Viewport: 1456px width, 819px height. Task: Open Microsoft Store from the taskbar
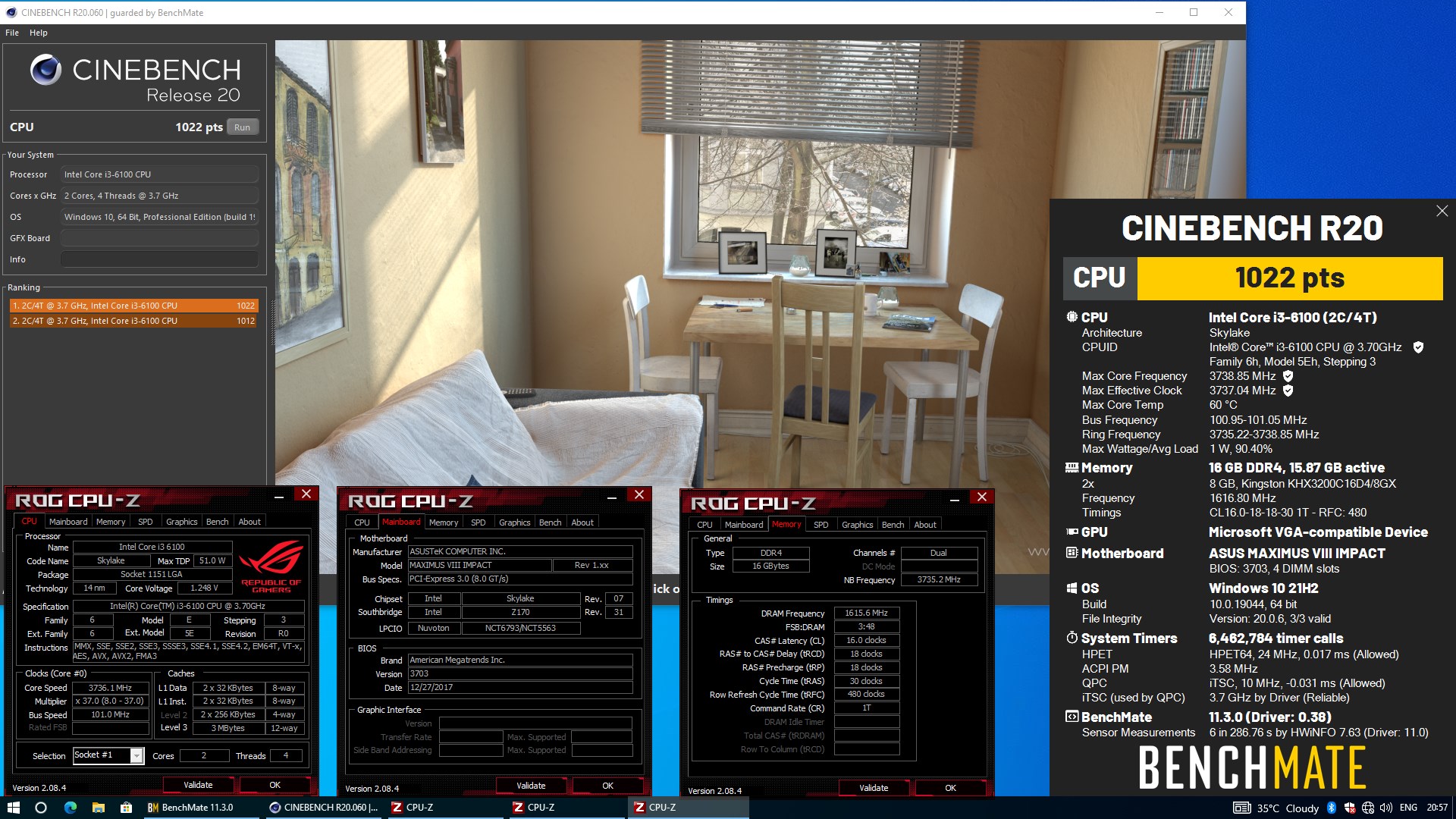(127, 808)
